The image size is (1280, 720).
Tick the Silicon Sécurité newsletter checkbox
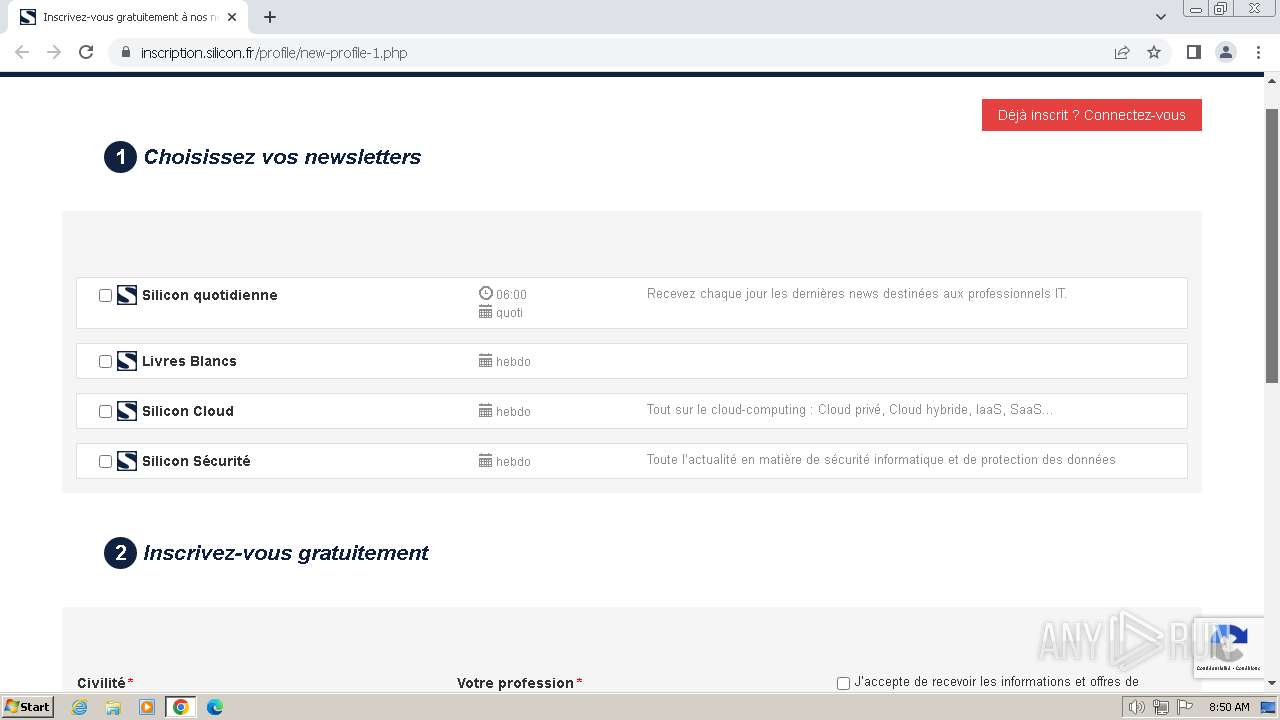105,461
